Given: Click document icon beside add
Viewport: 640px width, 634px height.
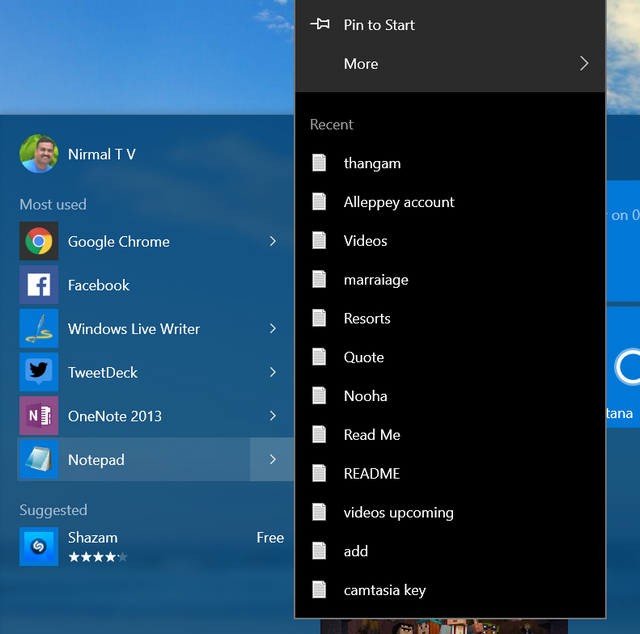Looking at the screenshot, I should (319, 550).
